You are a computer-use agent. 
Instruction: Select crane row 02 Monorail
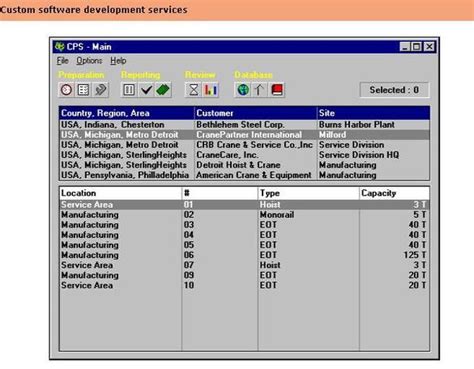point(245,215)
